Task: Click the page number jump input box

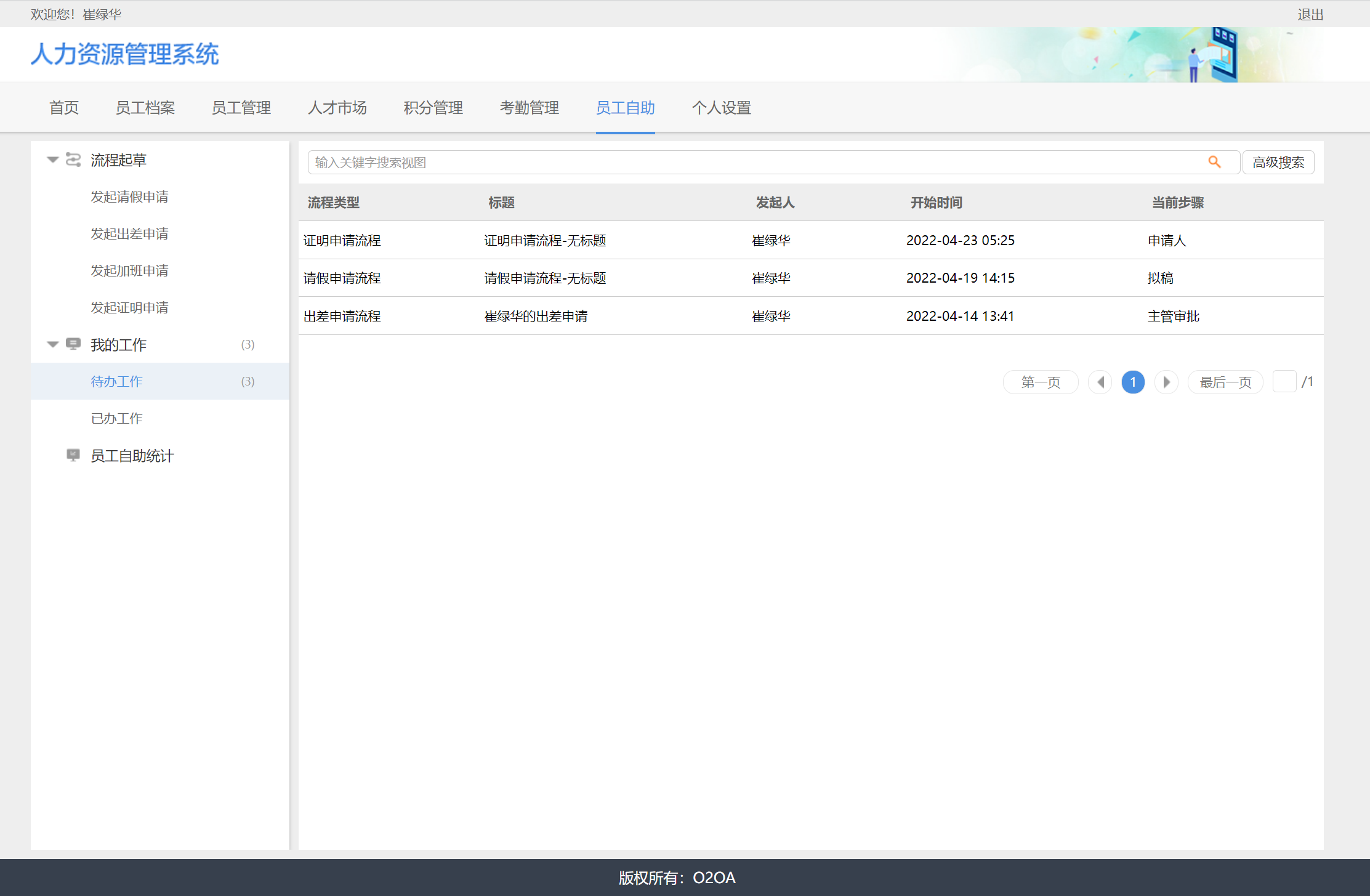Action: tap(1284, 382)
